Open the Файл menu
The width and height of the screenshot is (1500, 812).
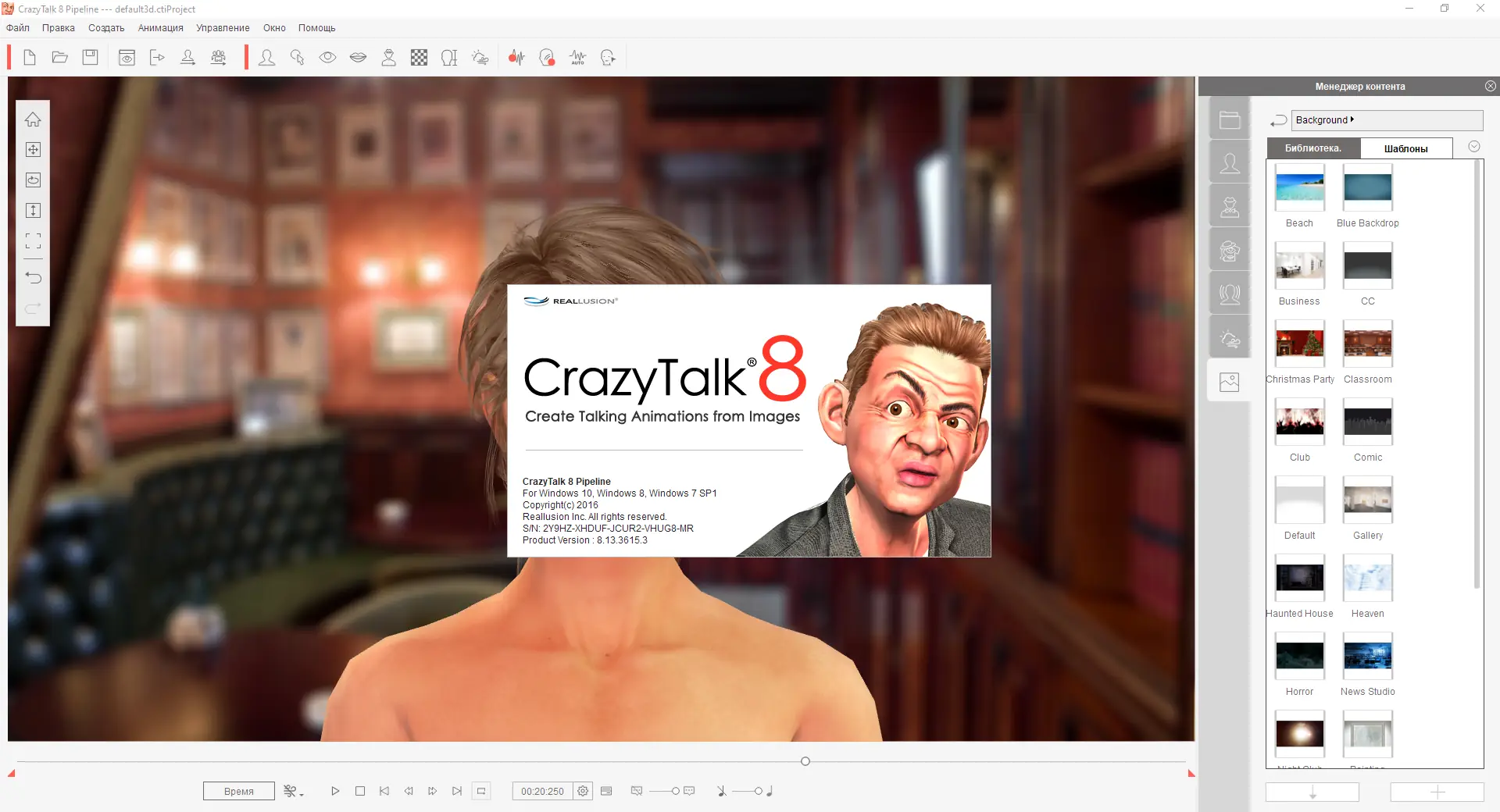(17, 27)
